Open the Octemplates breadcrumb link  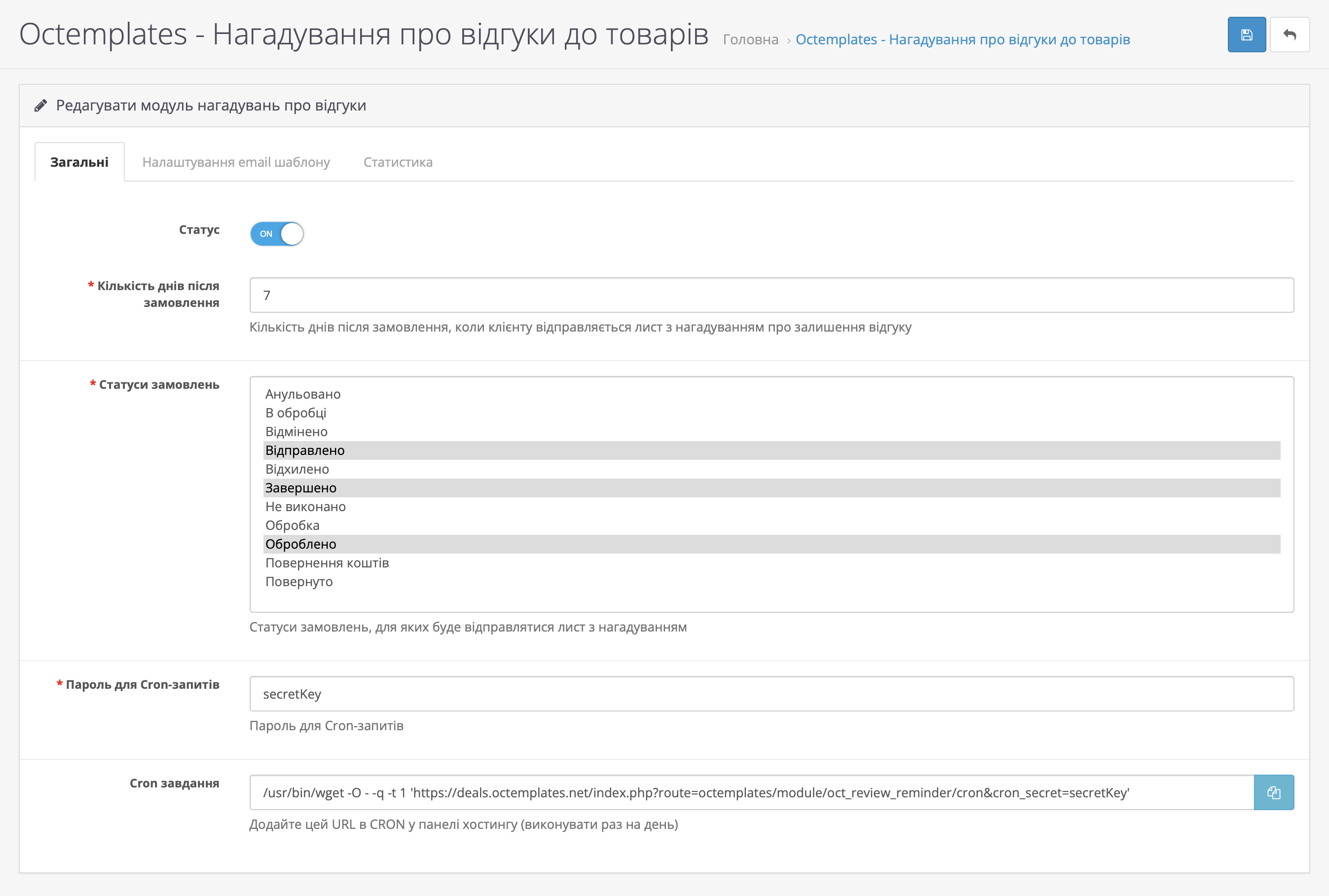click(962, 39)
